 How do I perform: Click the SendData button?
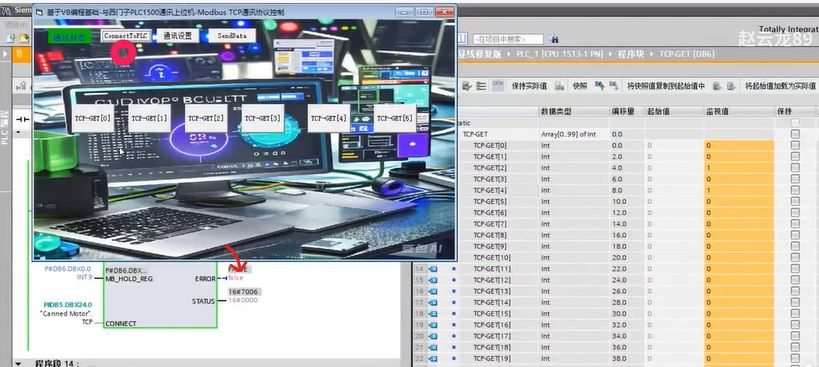coord(232,36)
